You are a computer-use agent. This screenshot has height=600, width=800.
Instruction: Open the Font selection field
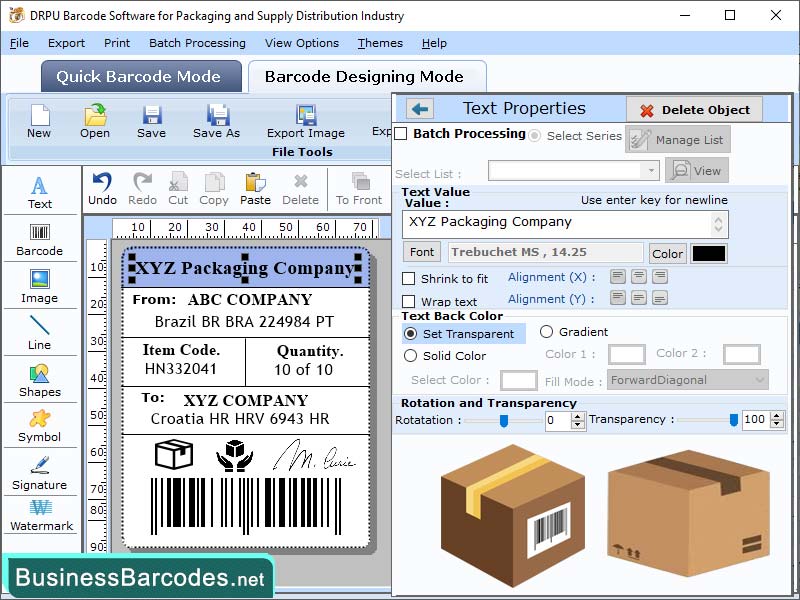(421, 252)
